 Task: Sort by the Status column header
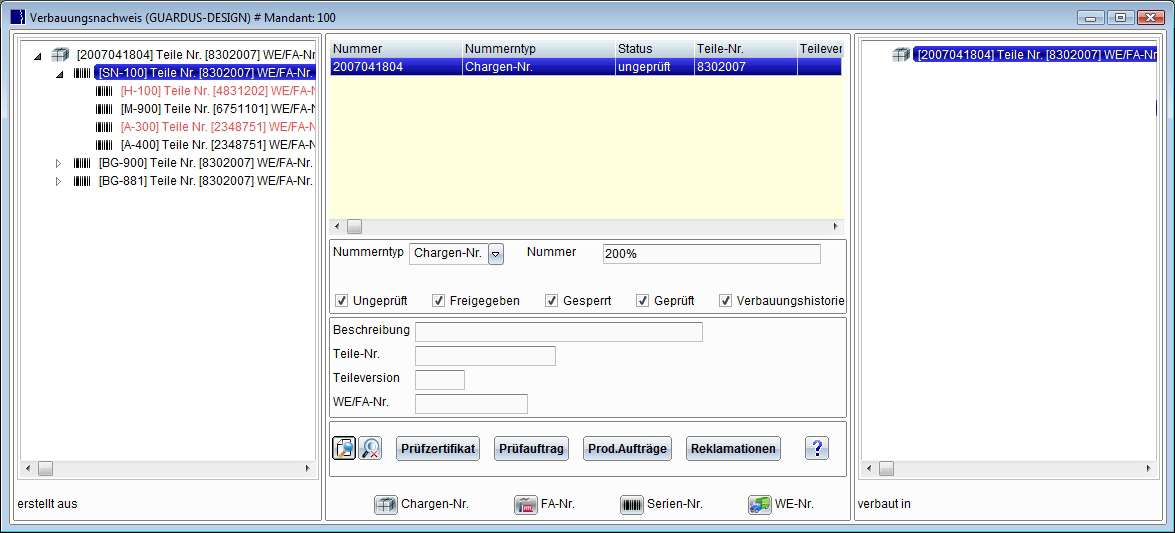[653, 49]
